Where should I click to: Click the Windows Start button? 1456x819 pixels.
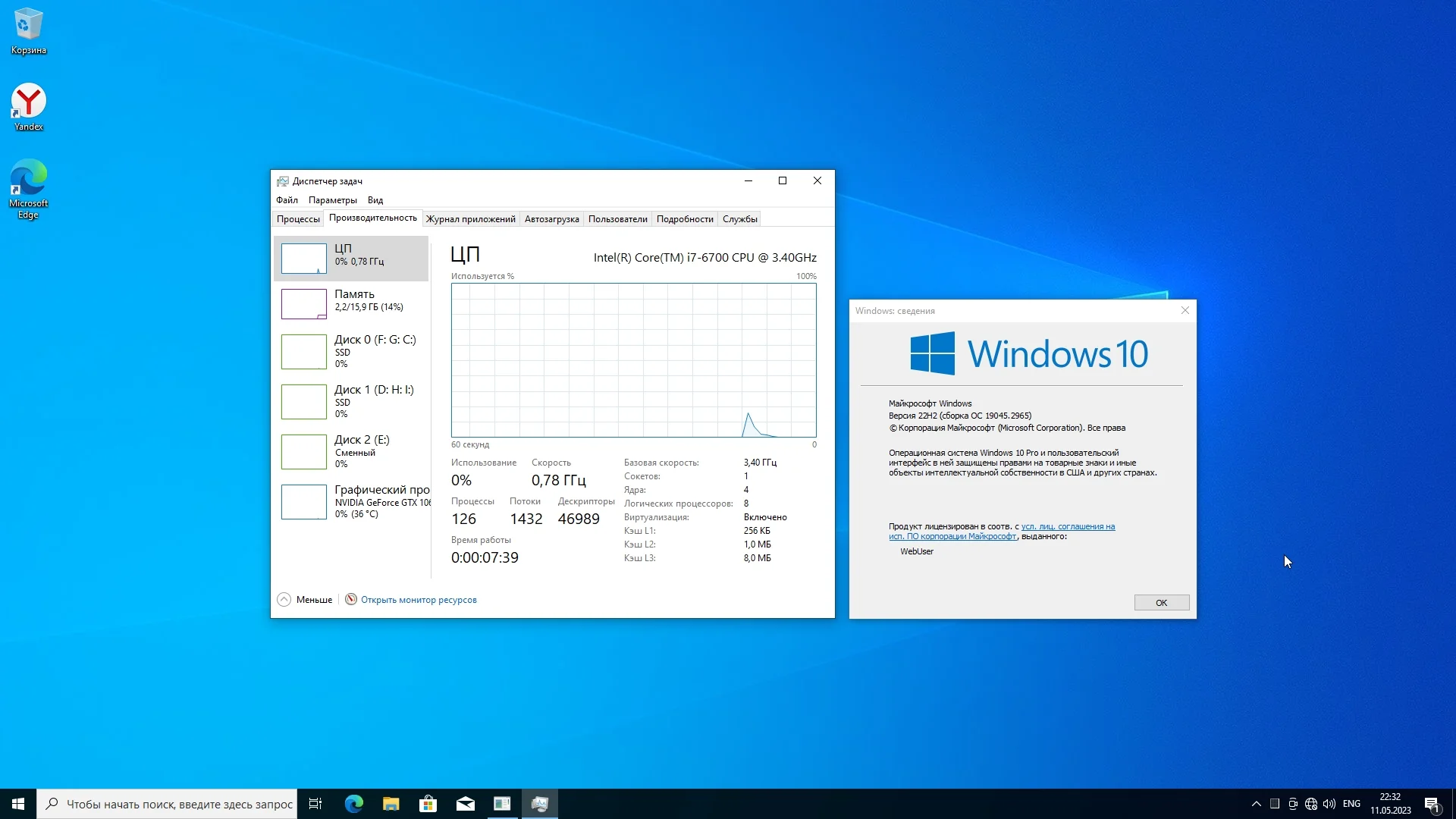[x=18, y=804]
